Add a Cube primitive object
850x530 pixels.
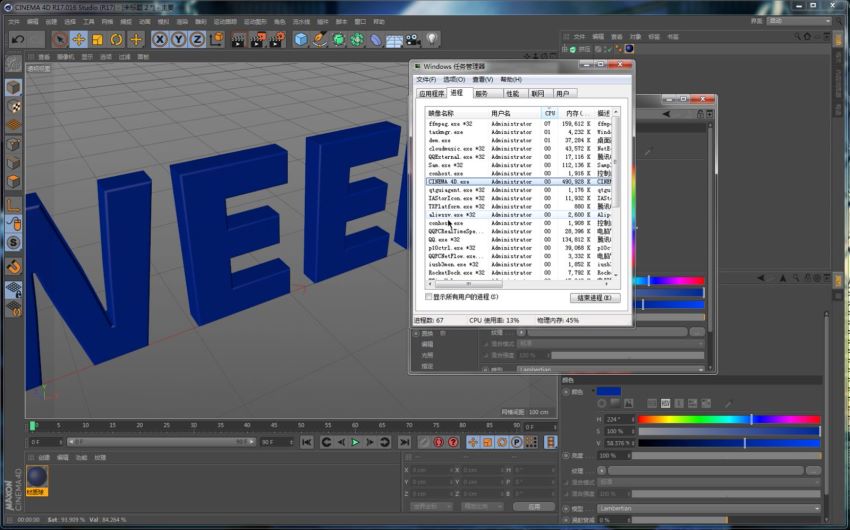click(x=301, y=39)
